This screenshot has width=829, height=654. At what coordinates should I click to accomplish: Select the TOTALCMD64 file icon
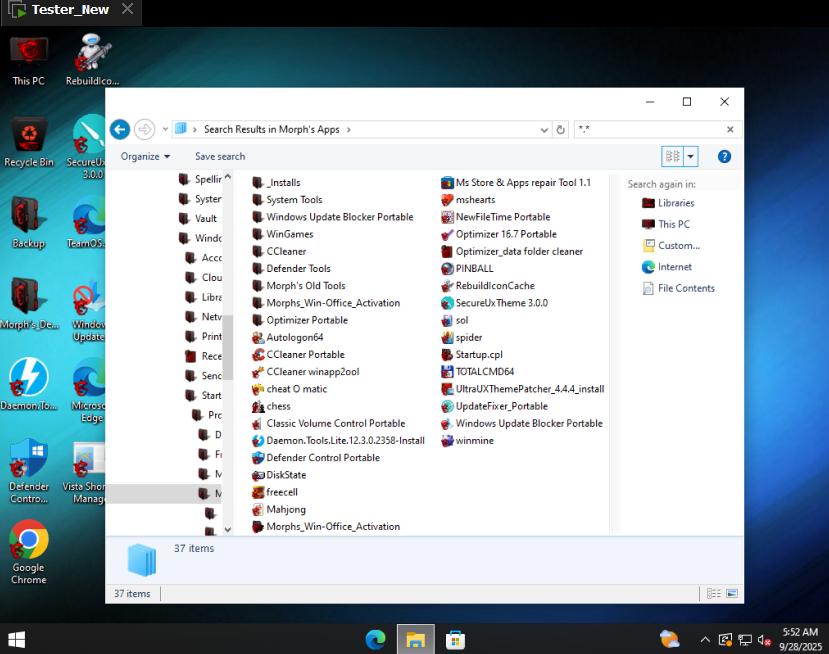click(x=448, y=372)
